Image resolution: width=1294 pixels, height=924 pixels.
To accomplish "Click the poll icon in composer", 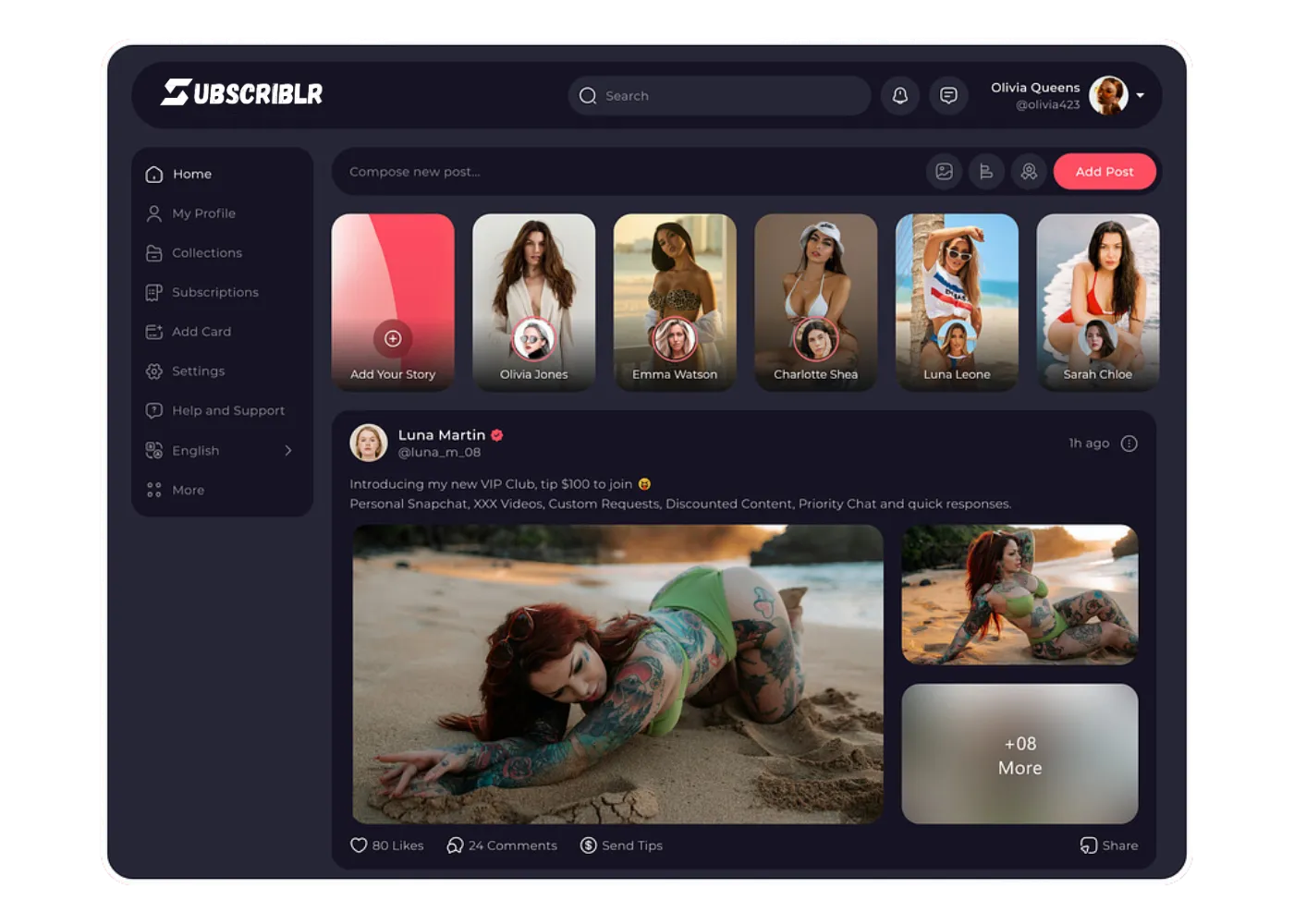I will (x=986, y=172).
